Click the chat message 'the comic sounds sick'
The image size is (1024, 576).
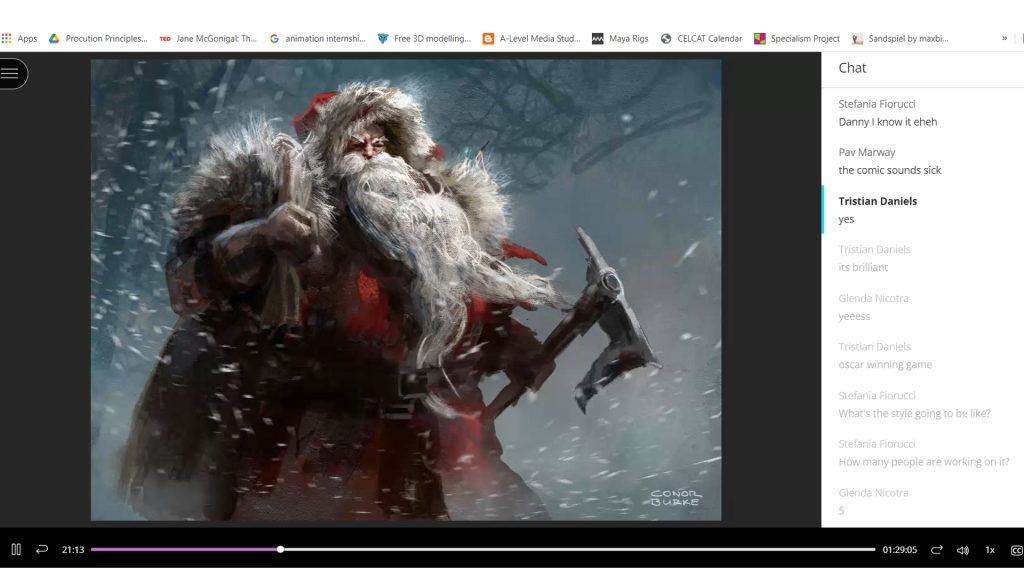(889, 170)
